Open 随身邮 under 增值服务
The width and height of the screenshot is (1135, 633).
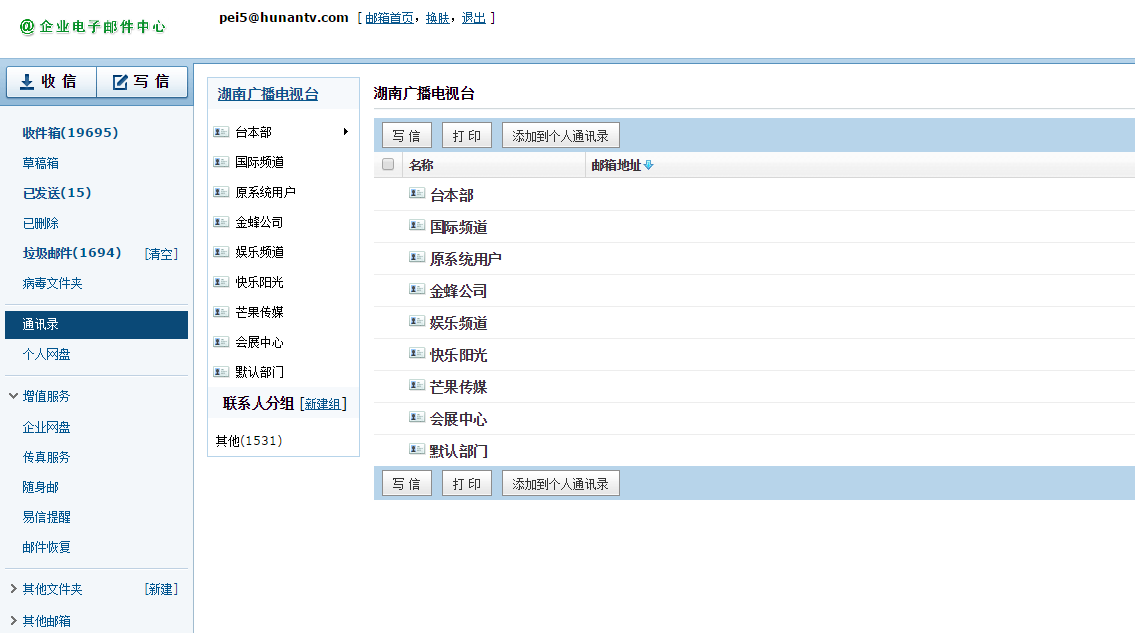pyautogui.click(x=41, y=487)
